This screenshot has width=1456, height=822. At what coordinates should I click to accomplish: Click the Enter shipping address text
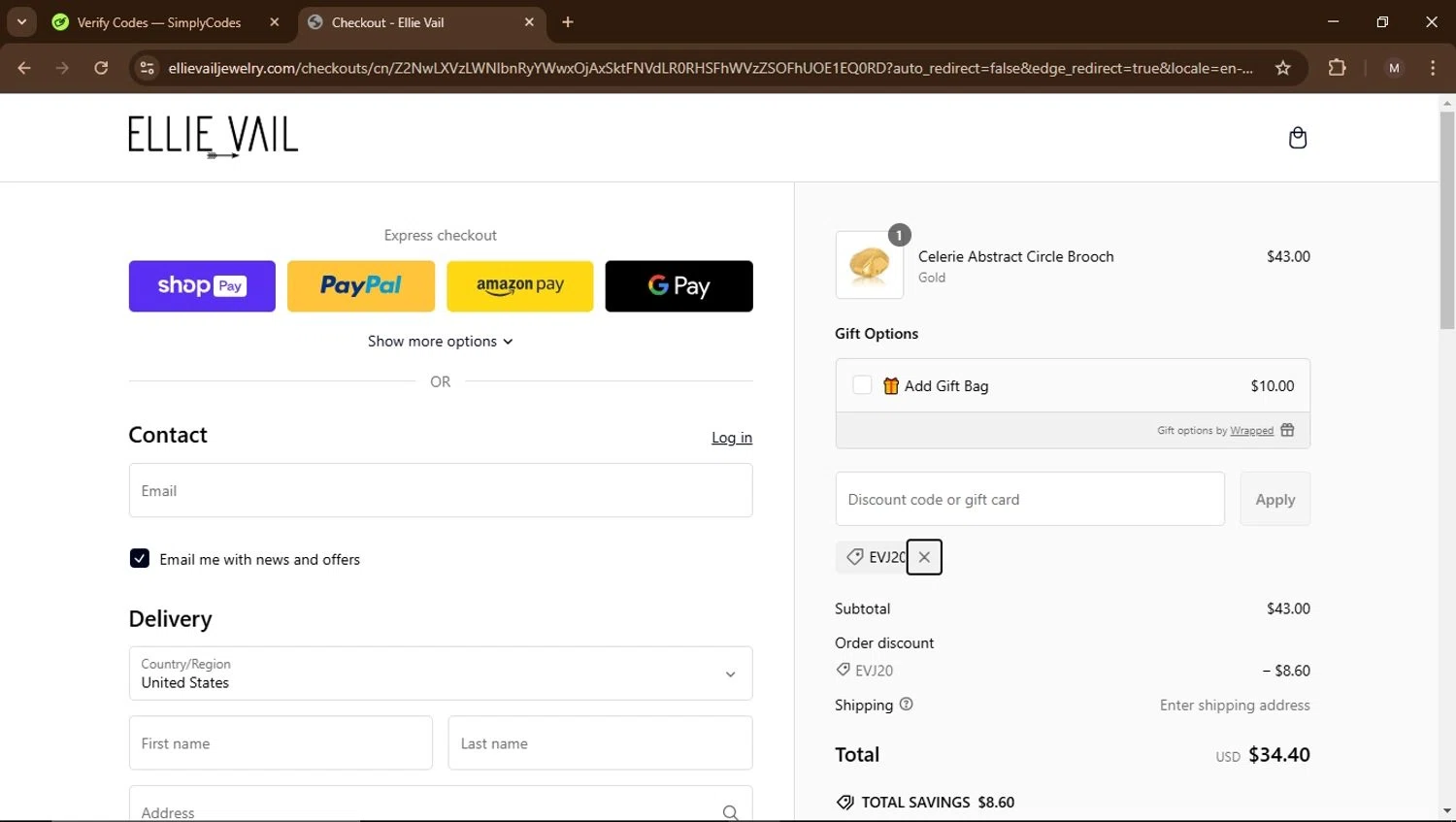[1235, 706]
